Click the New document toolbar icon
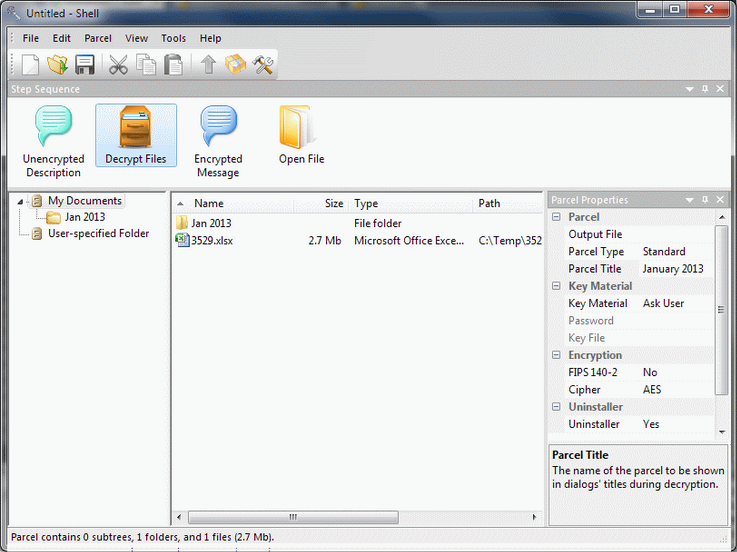Viewport: 737px width, 552px height. tap(31, 65)
